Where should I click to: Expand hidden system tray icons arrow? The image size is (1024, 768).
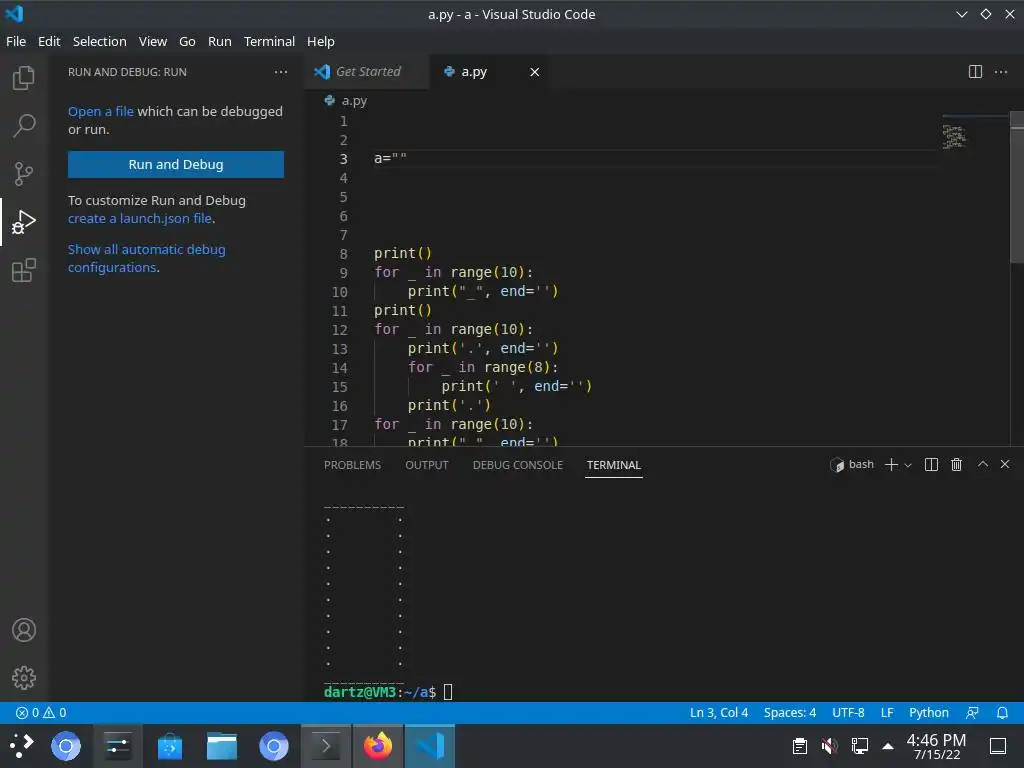tap(888, 746)
